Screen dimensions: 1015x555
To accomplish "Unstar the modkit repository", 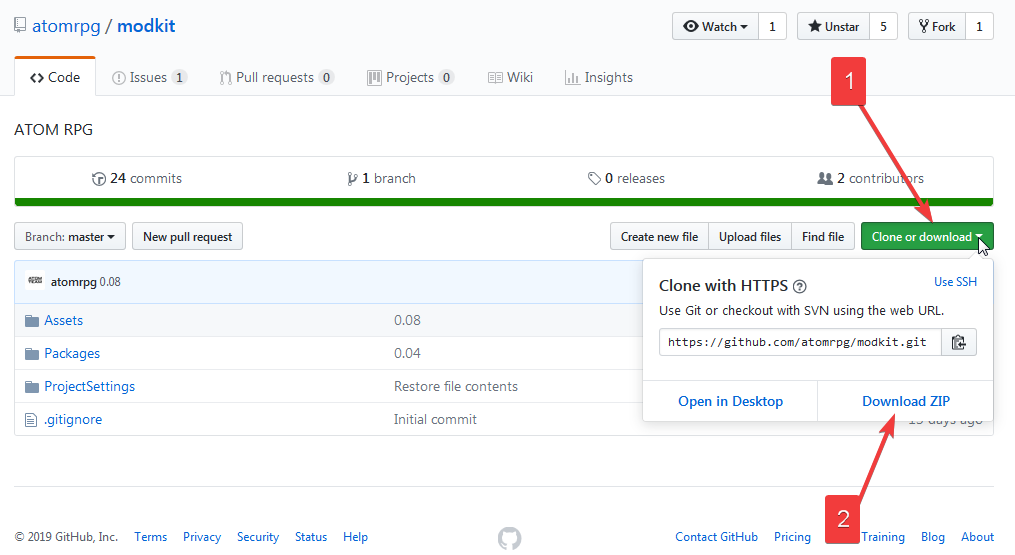I will click(x=833, y=27).
